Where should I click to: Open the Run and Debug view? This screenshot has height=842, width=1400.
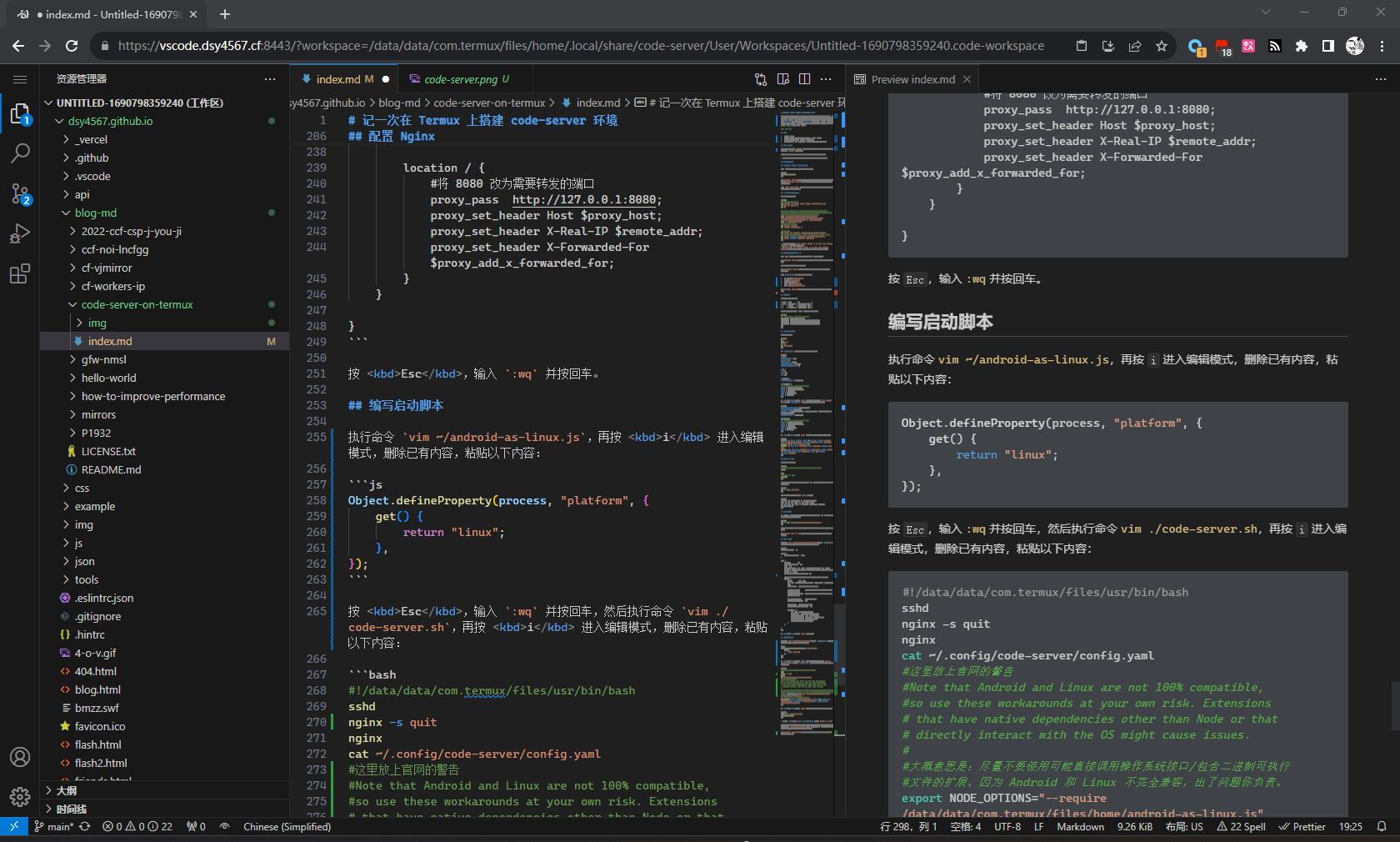coord(20,233)
